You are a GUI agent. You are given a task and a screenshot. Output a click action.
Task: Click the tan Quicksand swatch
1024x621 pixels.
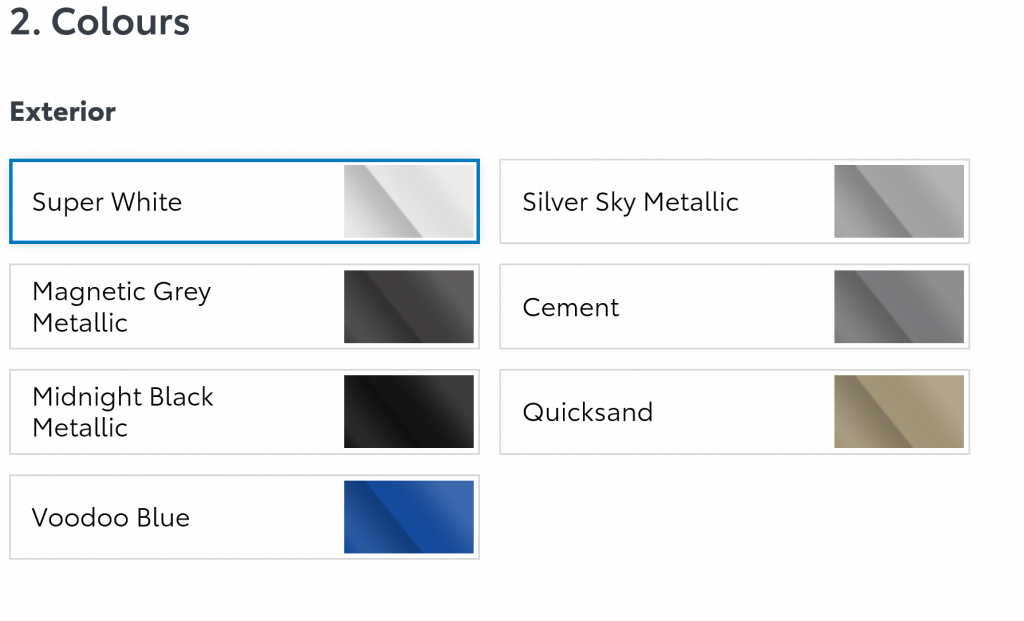coord(899,411)
